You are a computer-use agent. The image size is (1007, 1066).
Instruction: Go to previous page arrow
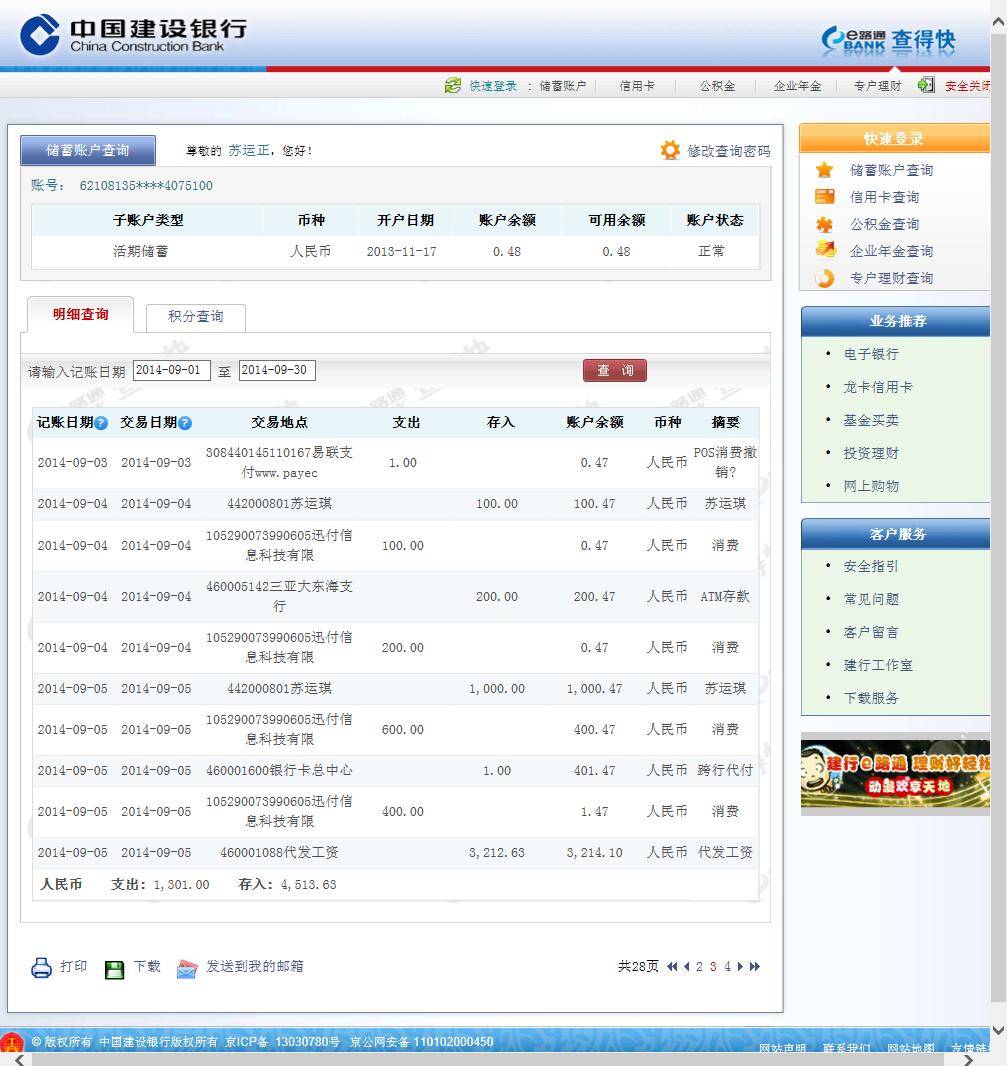click(686, 967)
